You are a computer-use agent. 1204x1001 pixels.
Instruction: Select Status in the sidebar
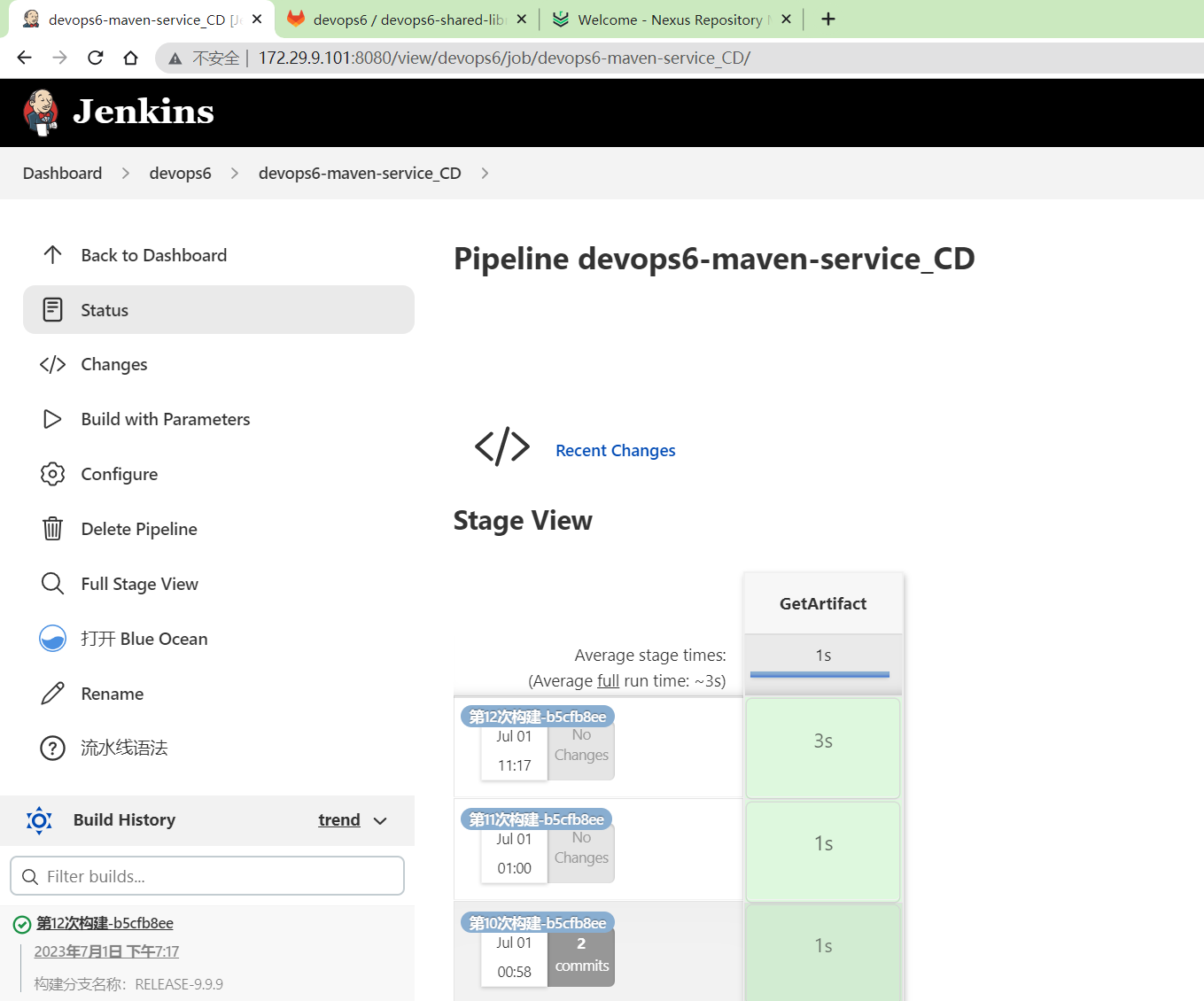(x=219, y=310)
